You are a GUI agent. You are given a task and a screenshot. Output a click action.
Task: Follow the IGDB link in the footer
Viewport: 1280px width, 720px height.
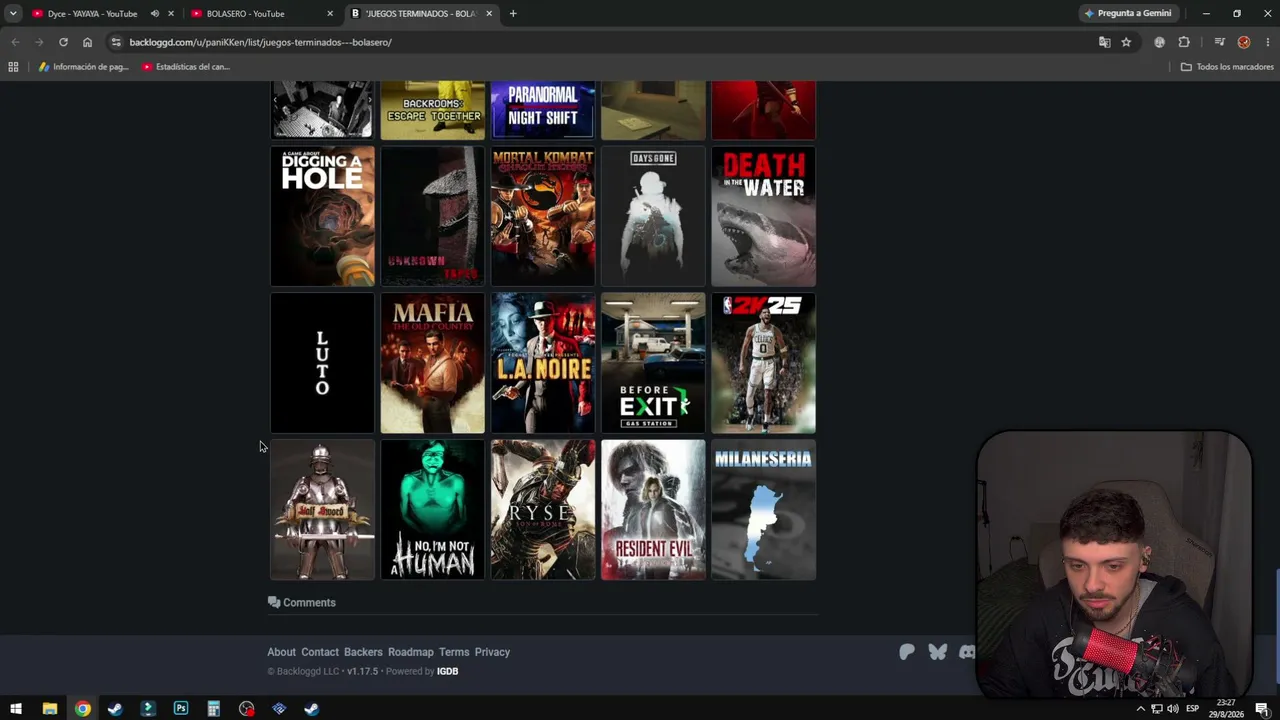447,671
